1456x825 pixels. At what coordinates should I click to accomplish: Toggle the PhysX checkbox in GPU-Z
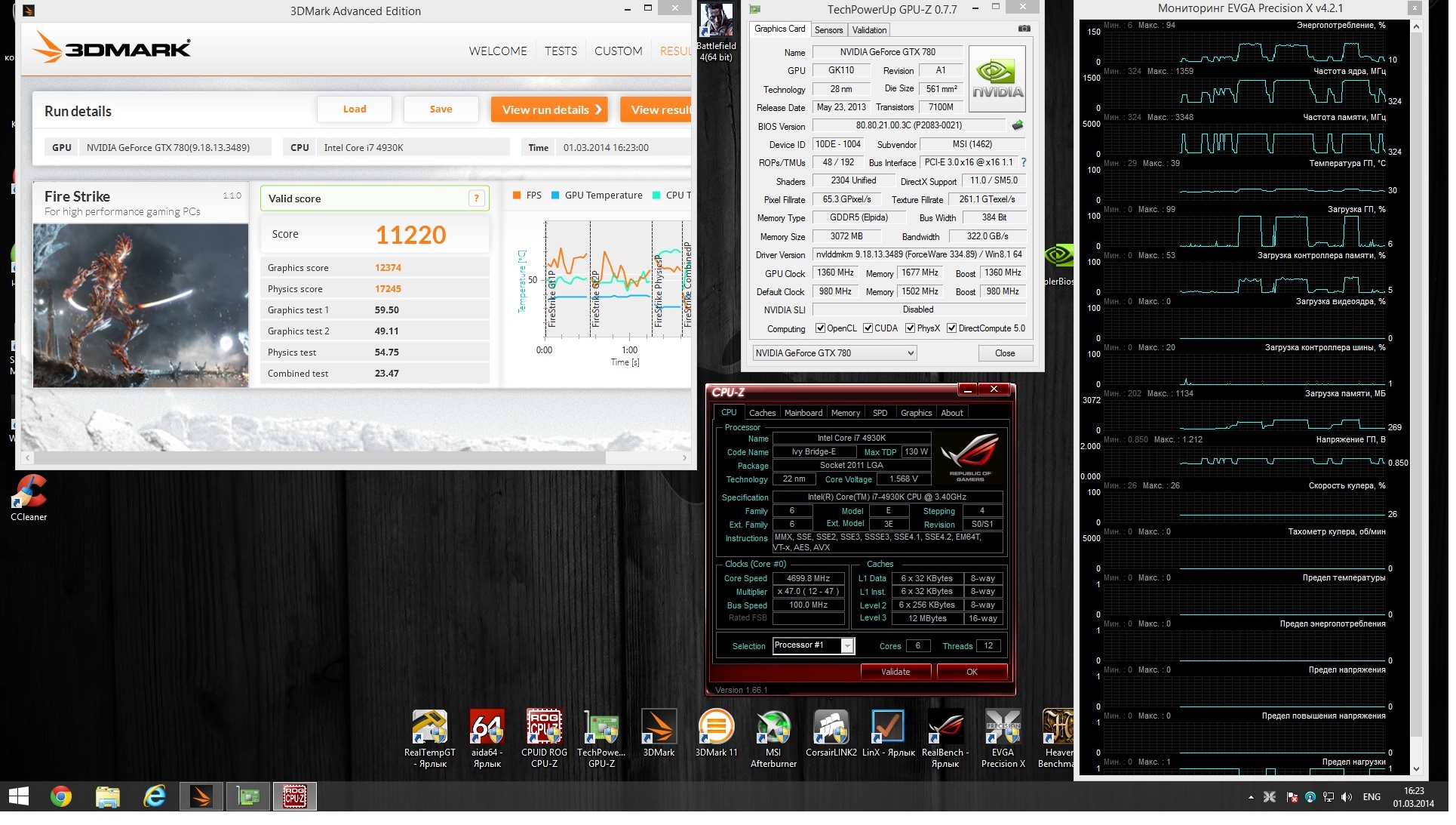pyautogui.click(x=910, y=328)
